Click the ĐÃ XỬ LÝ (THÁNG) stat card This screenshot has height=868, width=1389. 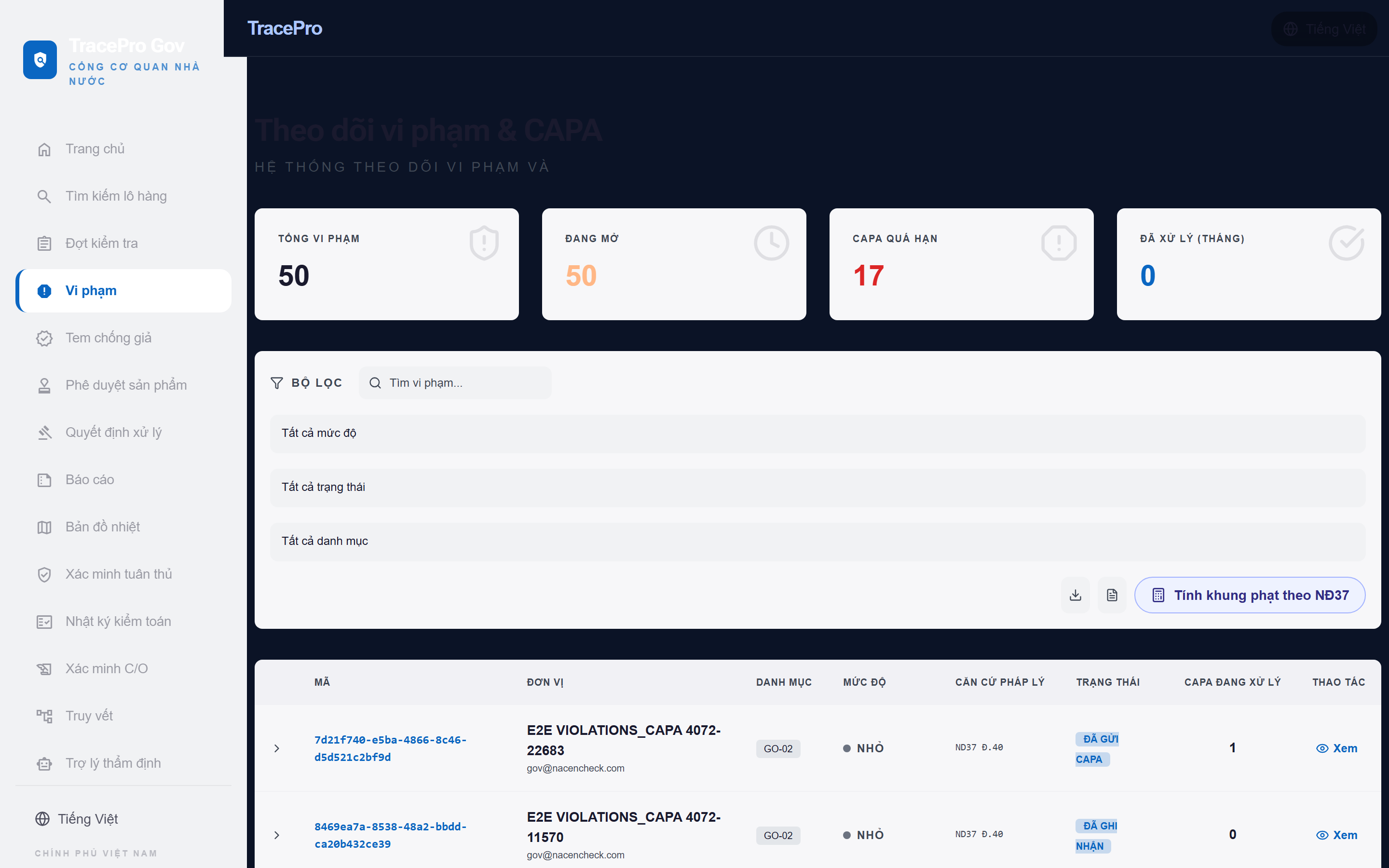click(1249, 264)
